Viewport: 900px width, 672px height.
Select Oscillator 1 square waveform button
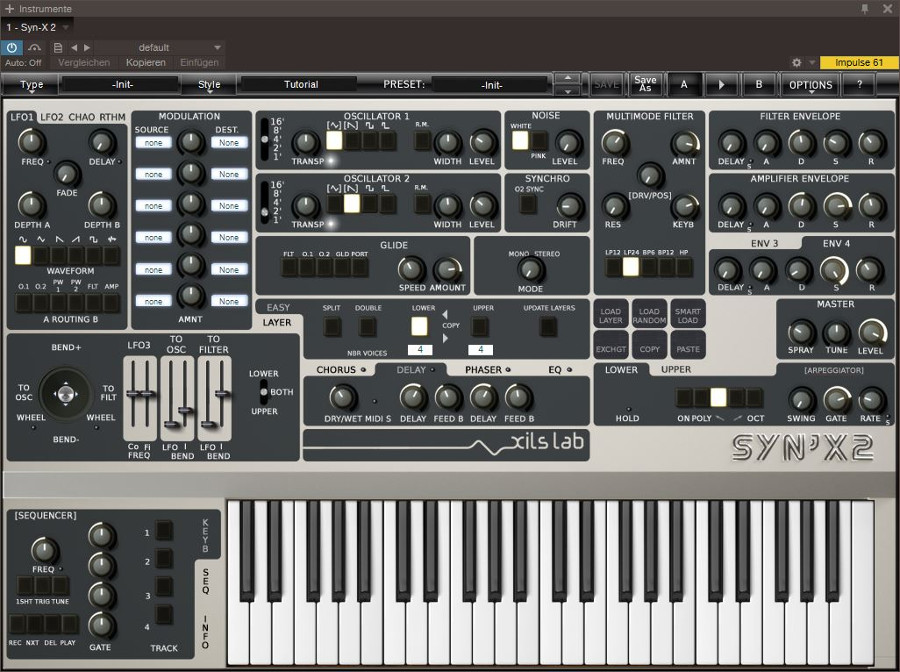(x=370, y=141)
